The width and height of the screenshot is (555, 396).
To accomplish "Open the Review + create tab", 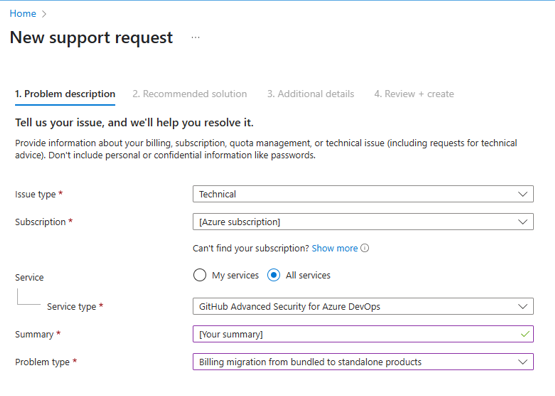I will click(414, 94).
